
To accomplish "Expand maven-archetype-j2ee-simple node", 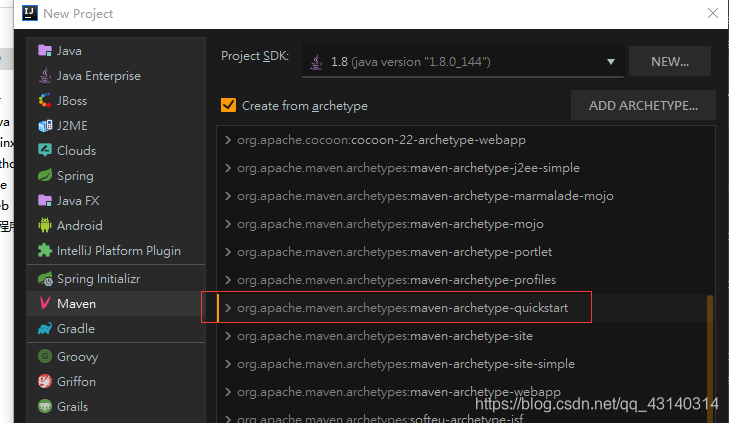I will click(228, 168).
